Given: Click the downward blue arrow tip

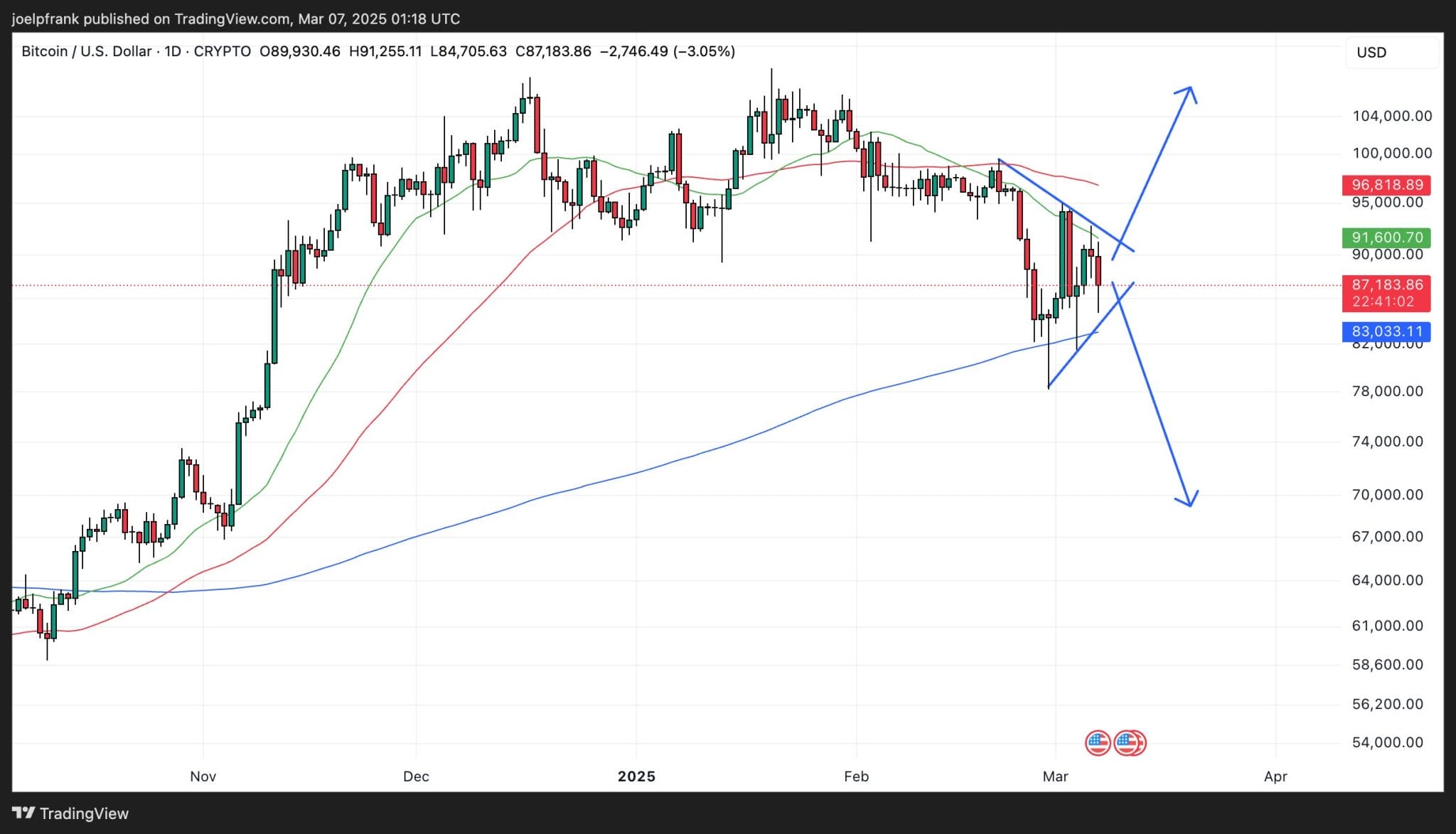Looking at the screenshot, I should coord(1190,504).
